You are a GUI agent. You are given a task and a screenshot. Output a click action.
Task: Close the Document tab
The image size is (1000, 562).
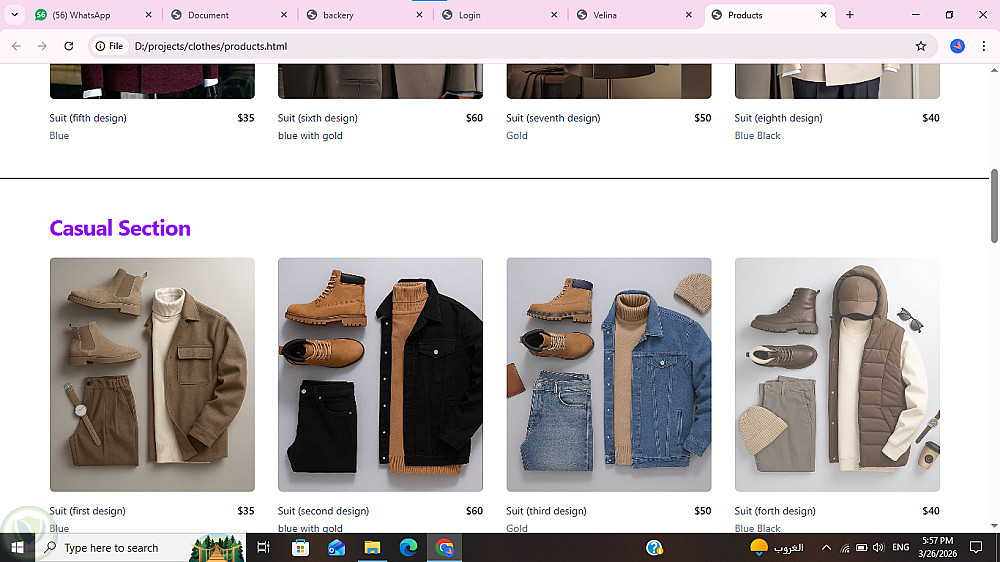[x=284, y=15]
